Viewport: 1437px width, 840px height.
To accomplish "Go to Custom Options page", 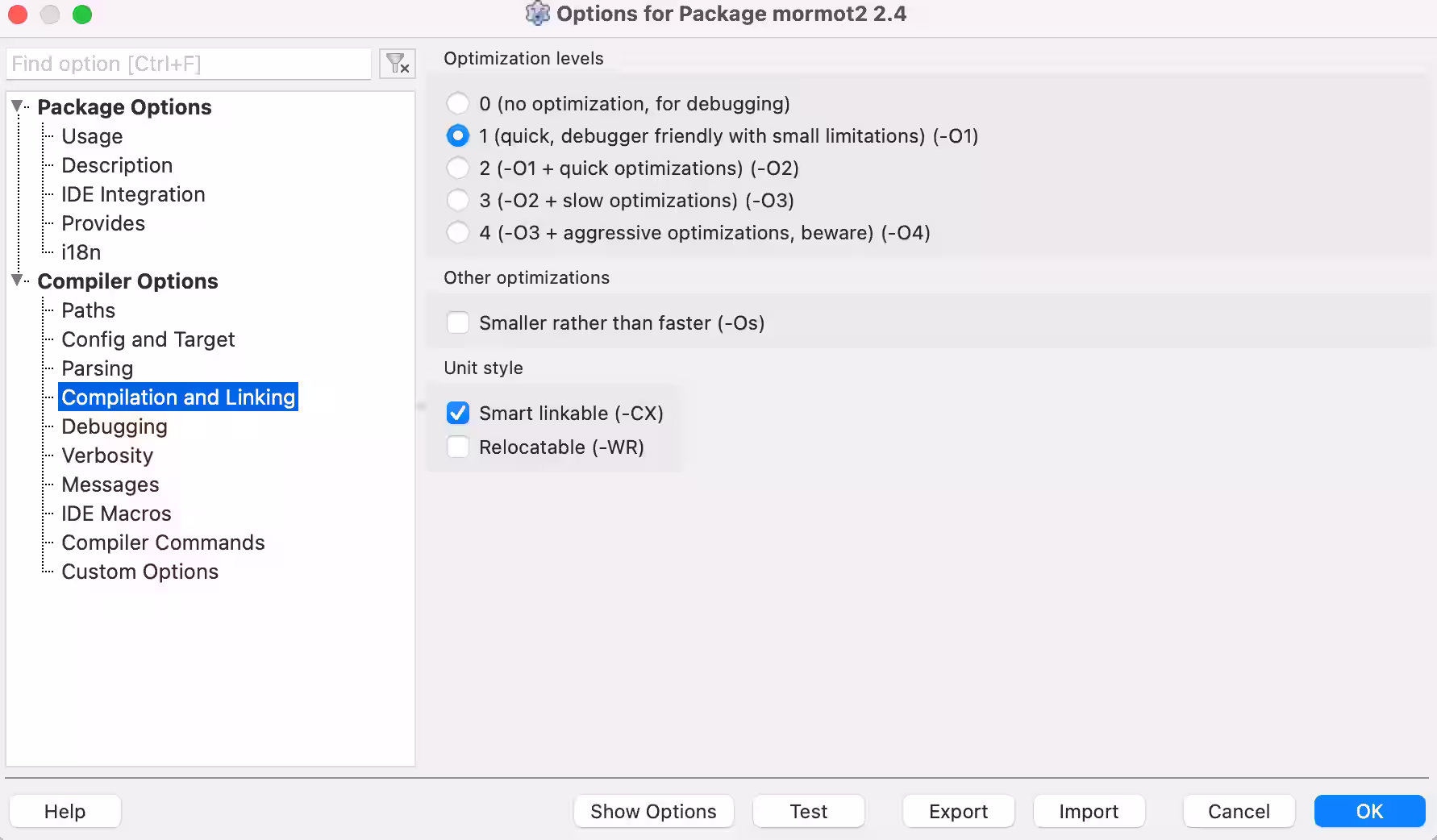I will 140,572.
